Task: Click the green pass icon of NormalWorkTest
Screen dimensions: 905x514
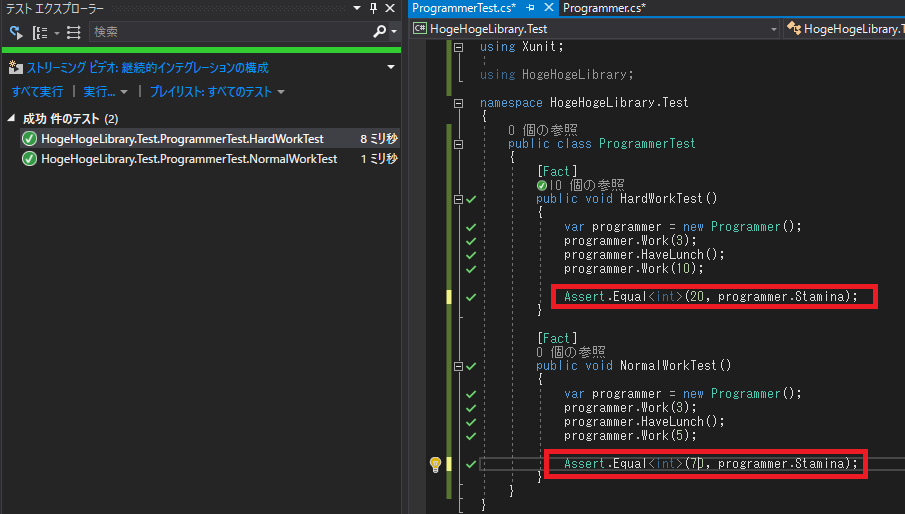Action: click(x=29, y=159)
